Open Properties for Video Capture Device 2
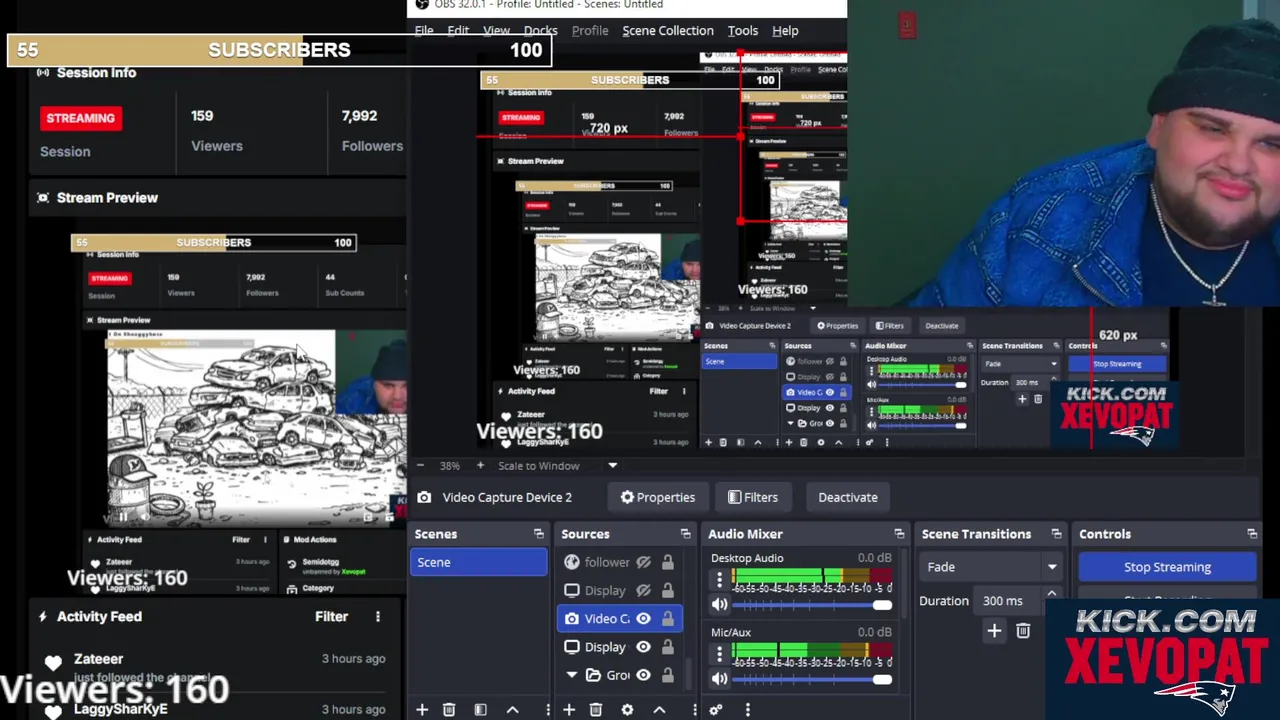This screenshot has width=1280, height=720. tap(657, 497)
